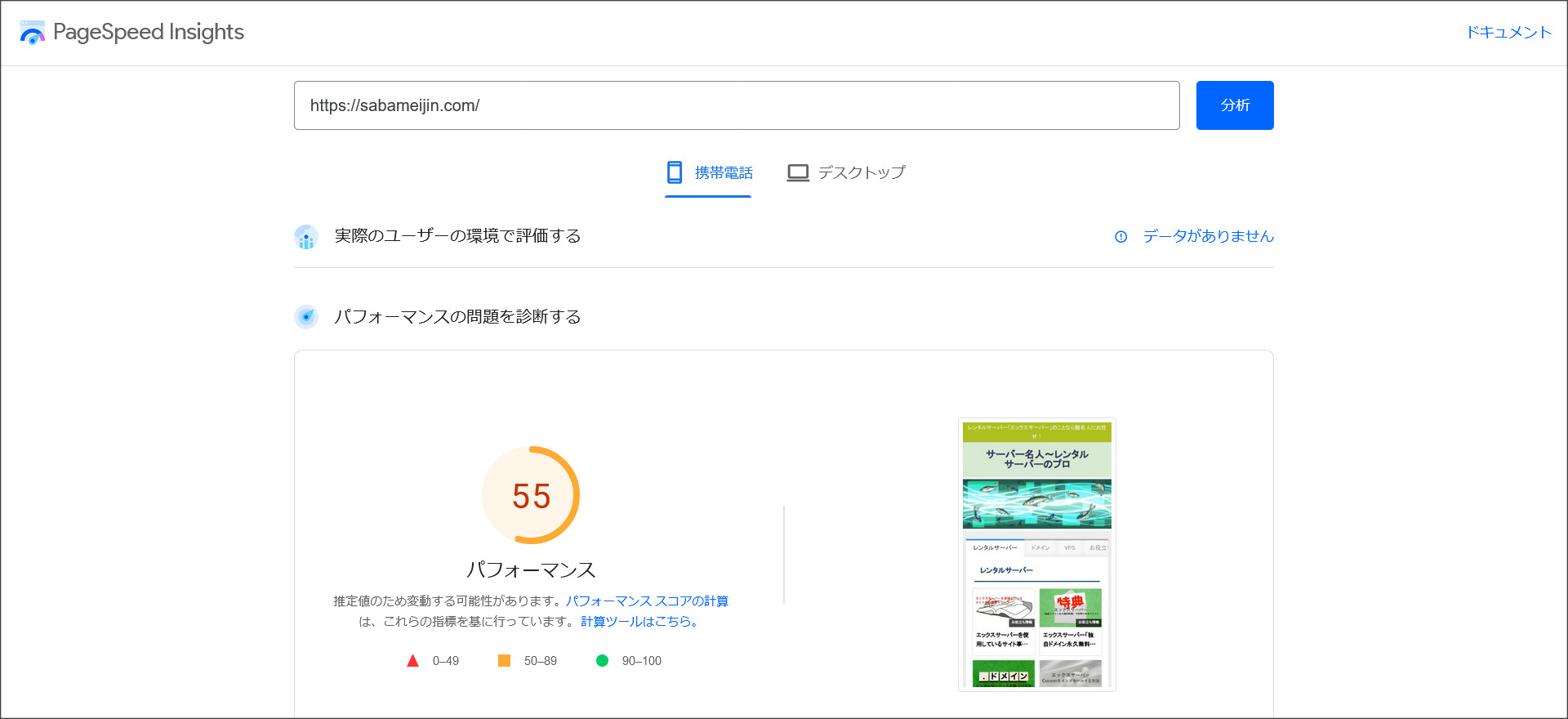Click 実際のユーザーの環境で評価する heading
The width and height of the screenshot is (1568, 719).
click(457, 236)
